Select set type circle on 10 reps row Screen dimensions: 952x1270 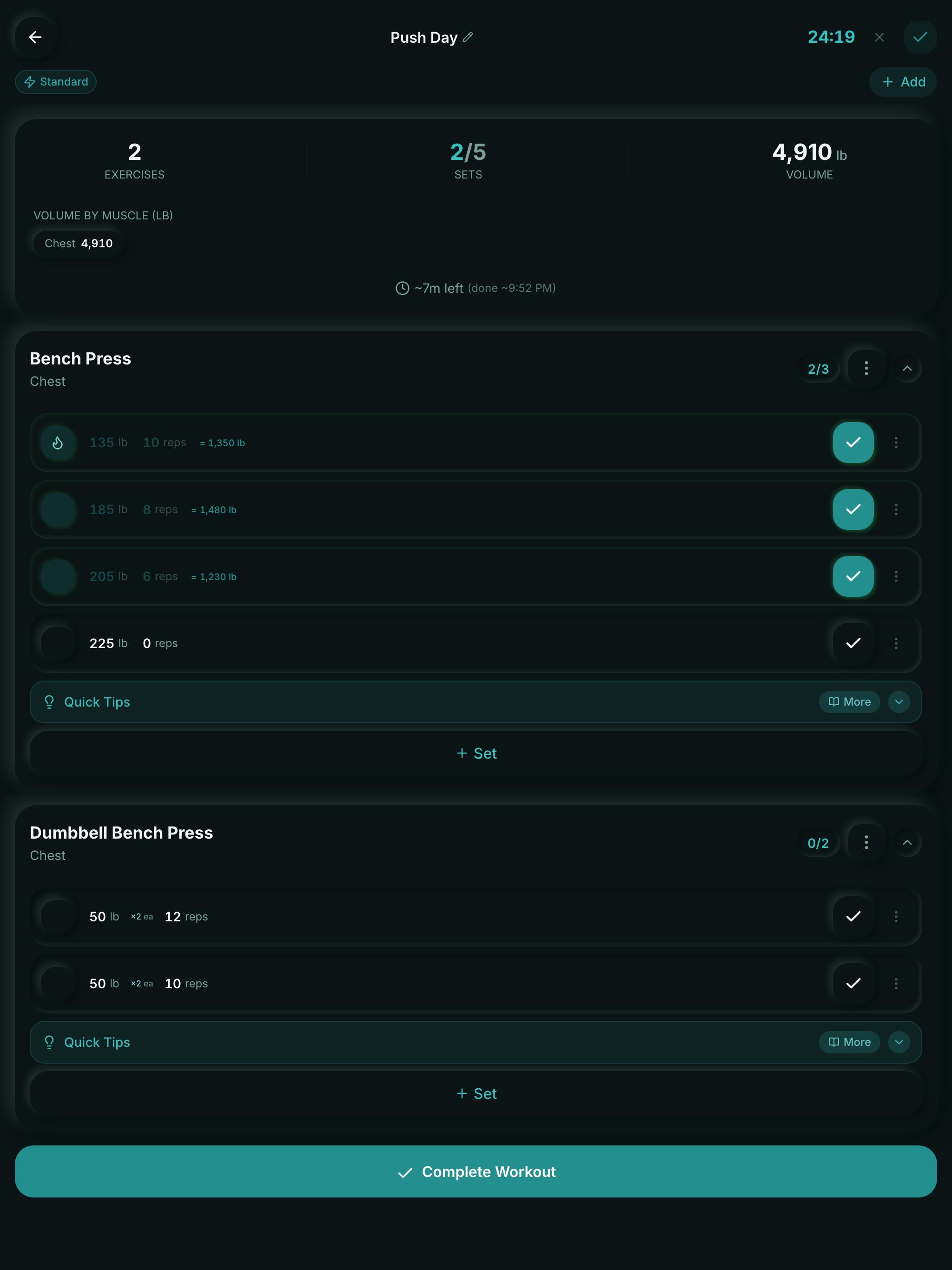pos(58,984)
